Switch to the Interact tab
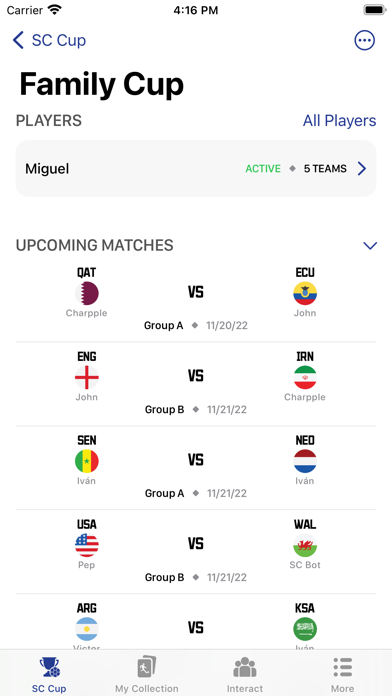The height and width of the screenshot is (696, 392). click(245, 674)
